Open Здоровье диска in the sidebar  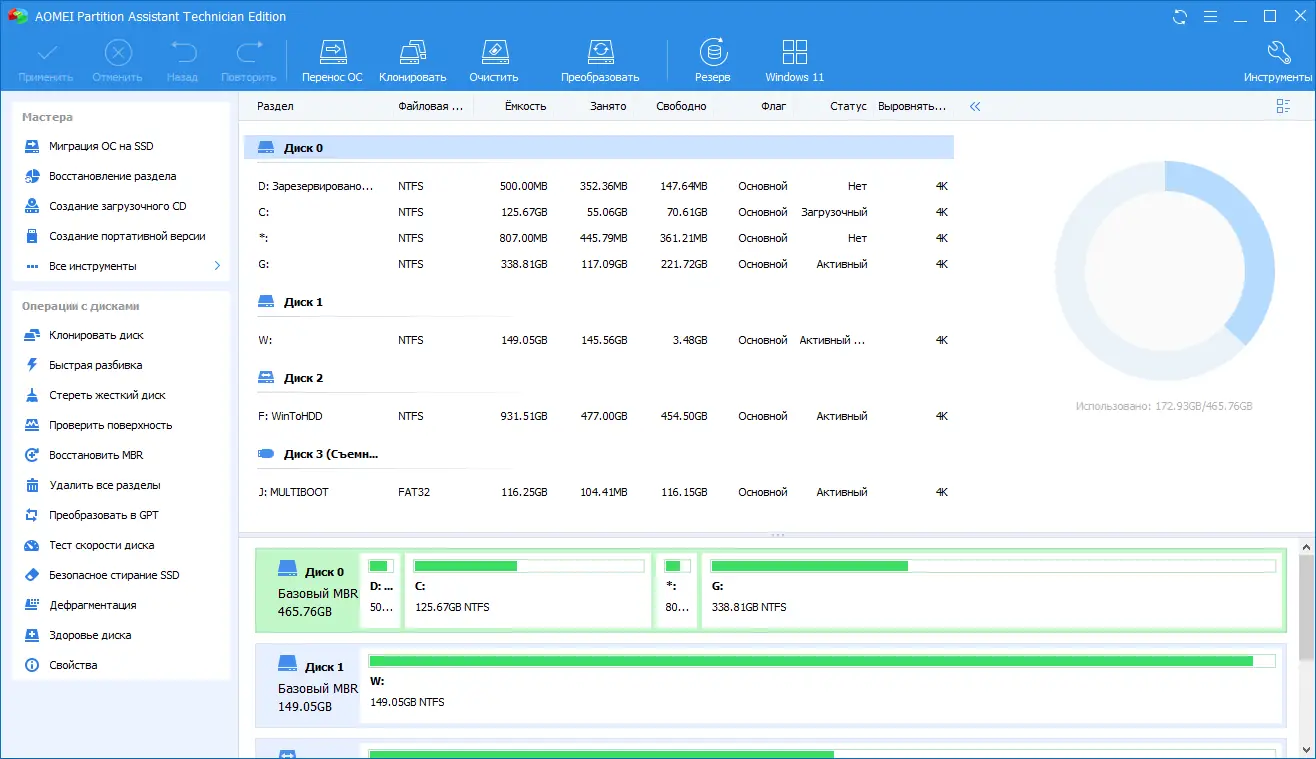click(x=77, y=635)
